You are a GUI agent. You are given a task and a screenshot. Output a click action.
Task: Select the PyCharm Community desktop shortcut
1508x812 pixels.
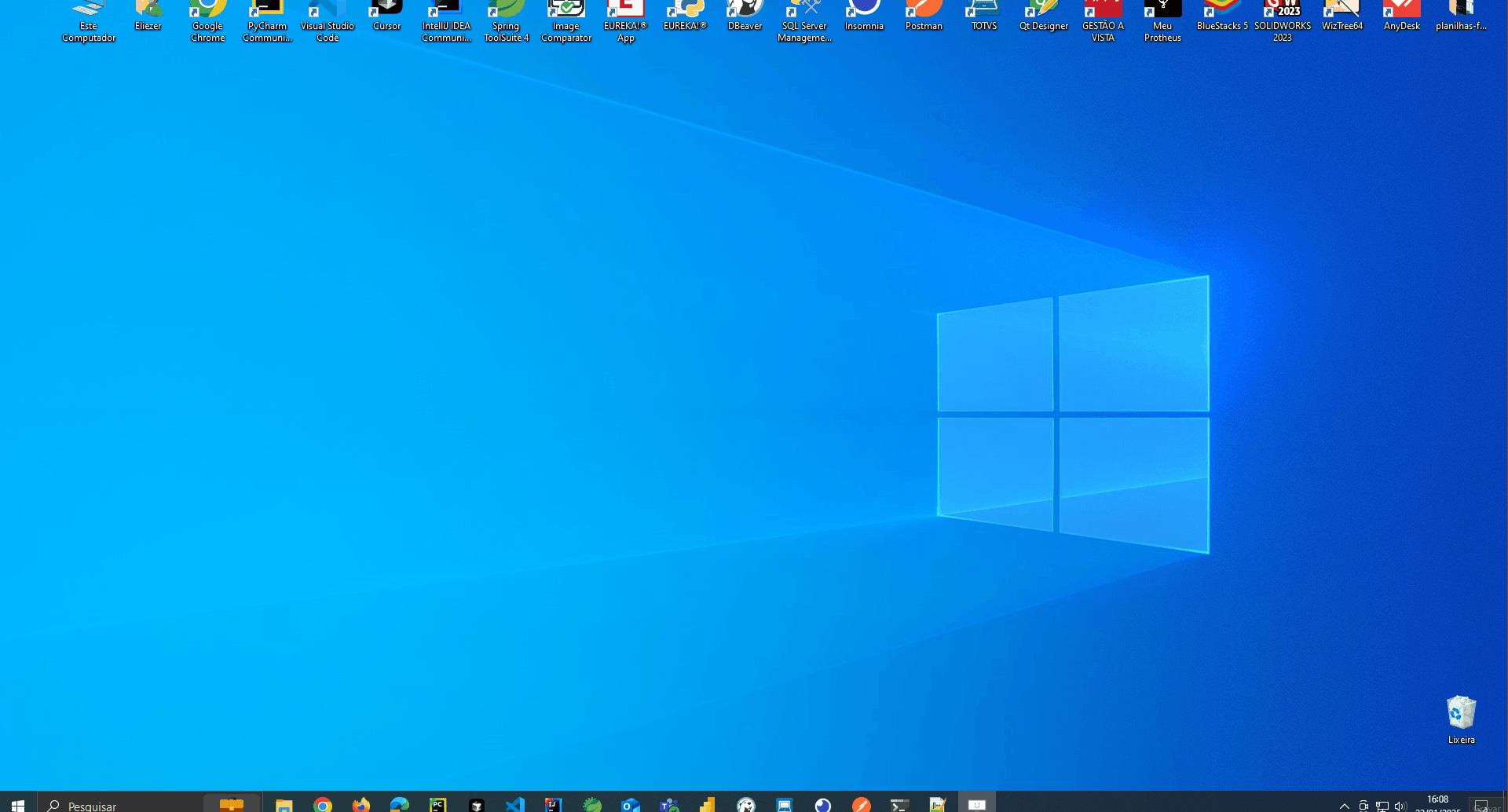(267, 21)
